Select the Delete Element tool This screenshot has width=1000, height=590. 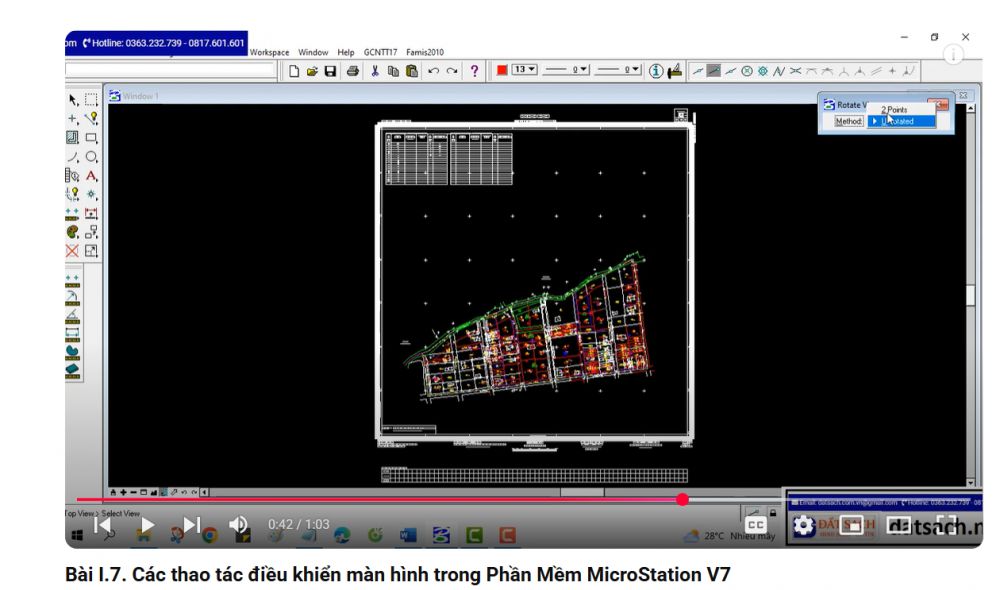(x=72, y=251)
